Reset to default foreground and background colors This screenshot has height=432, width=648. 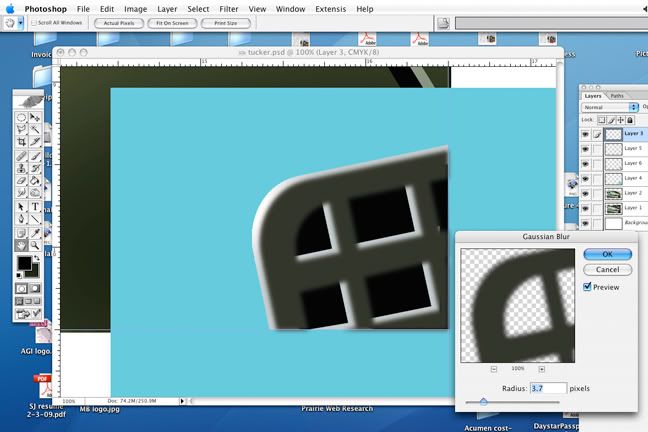(x=19, y=275)
